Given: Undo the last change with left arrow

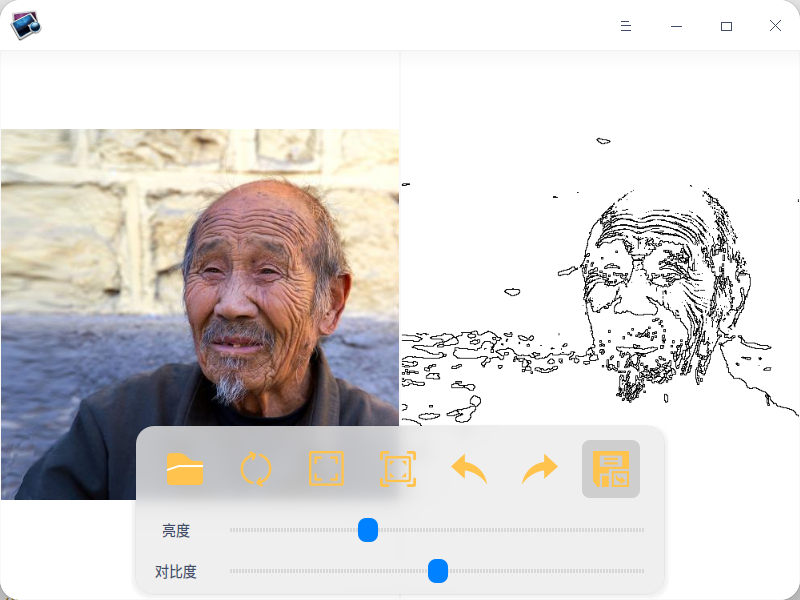Looking at the screenshot, I should pyautogui.click(x=469, y=468).
